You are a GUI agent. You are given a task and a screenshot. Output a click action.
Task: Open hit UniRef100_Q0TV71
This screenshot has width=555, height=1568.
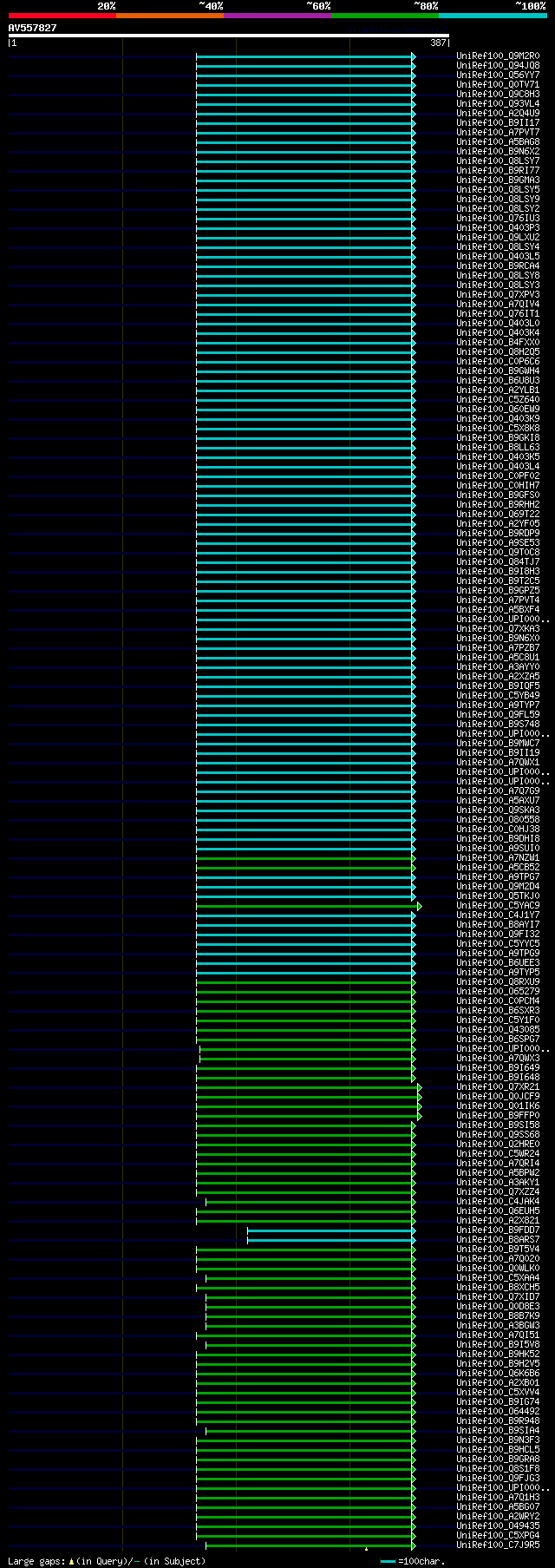498,85
